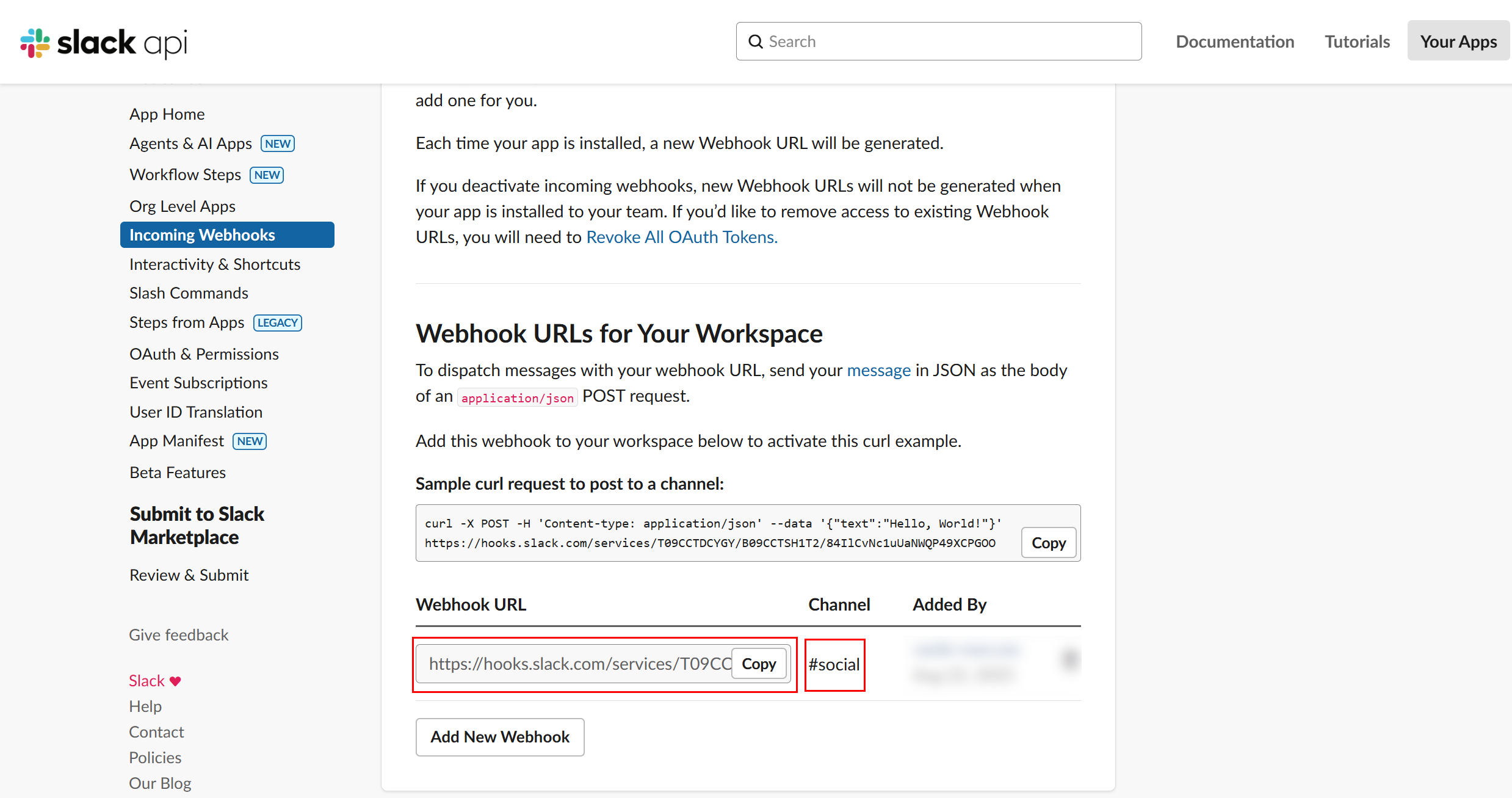The image size is (1512, 798).
Task: Open Documentation from the top navigation
Action: (1235, 41)
